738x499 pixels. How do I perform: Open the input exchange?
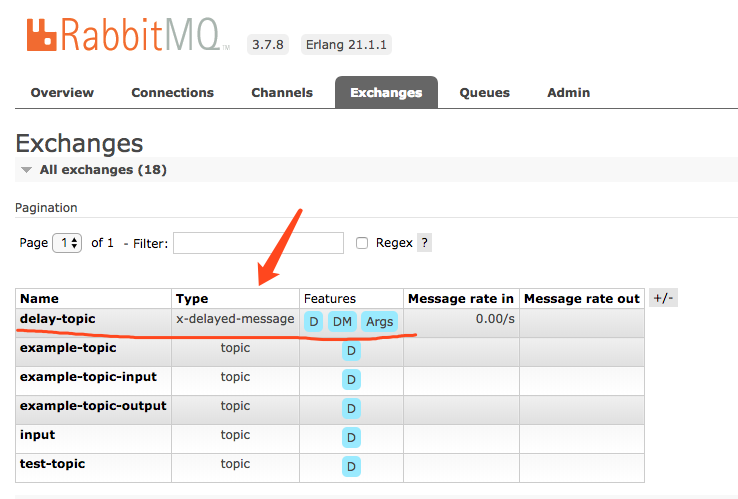[x=38, y=435]
